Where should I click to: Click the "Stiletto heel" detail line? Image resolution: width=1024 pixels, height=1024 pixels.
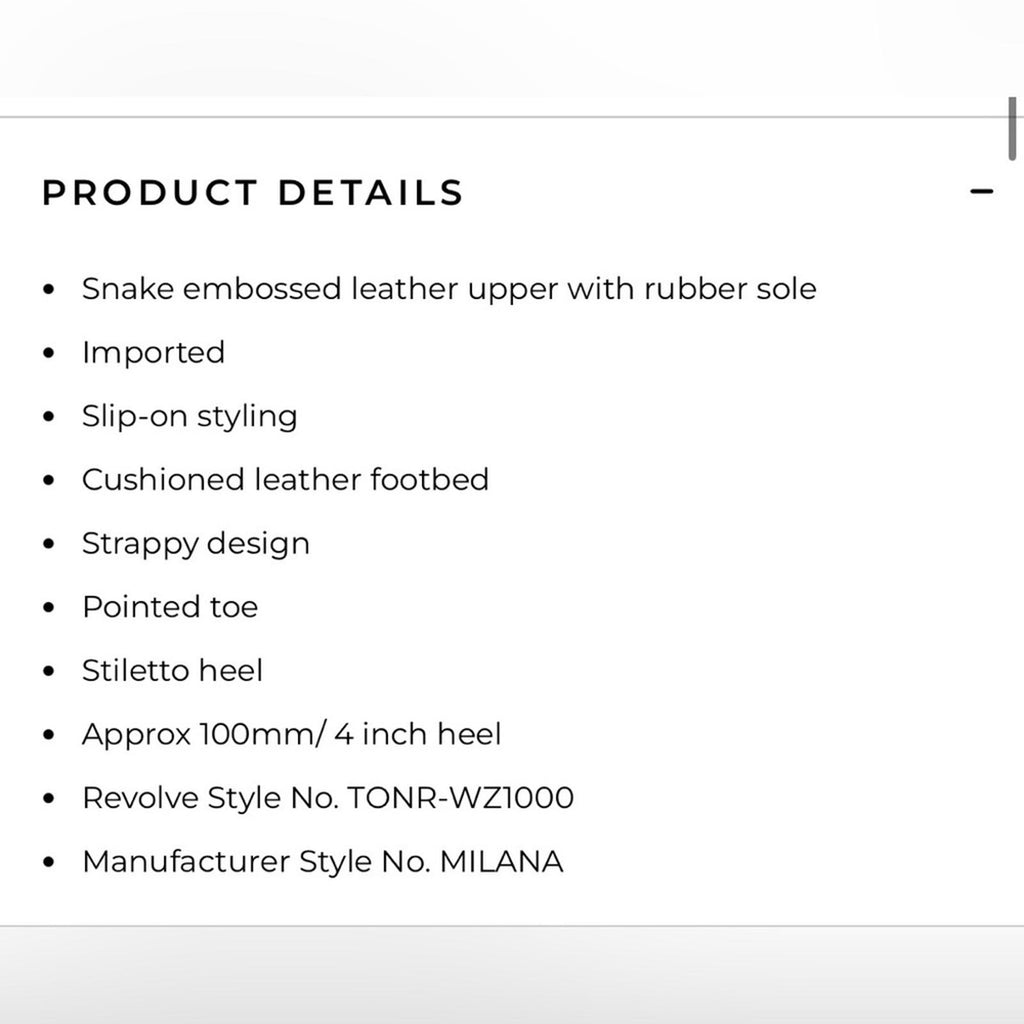(x=172, y=670)
